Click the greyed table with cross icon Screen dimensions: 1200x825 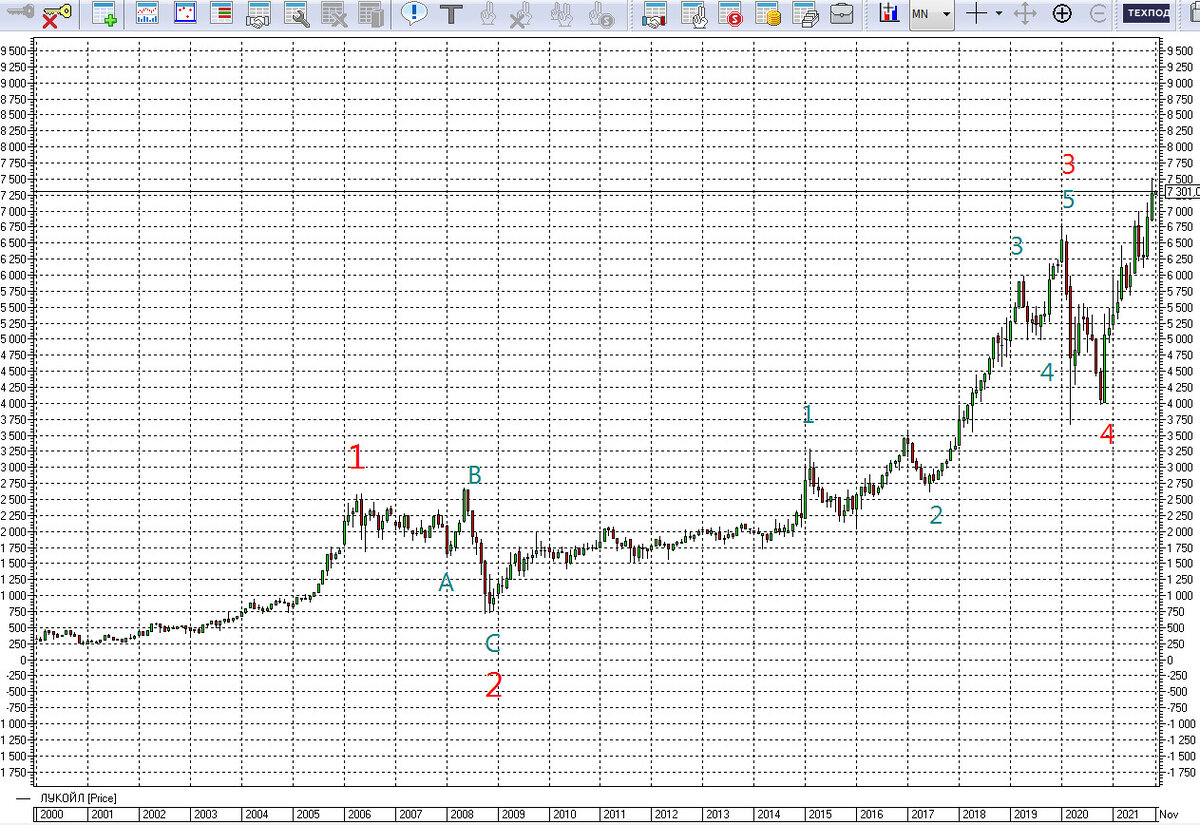coord(334,14)
